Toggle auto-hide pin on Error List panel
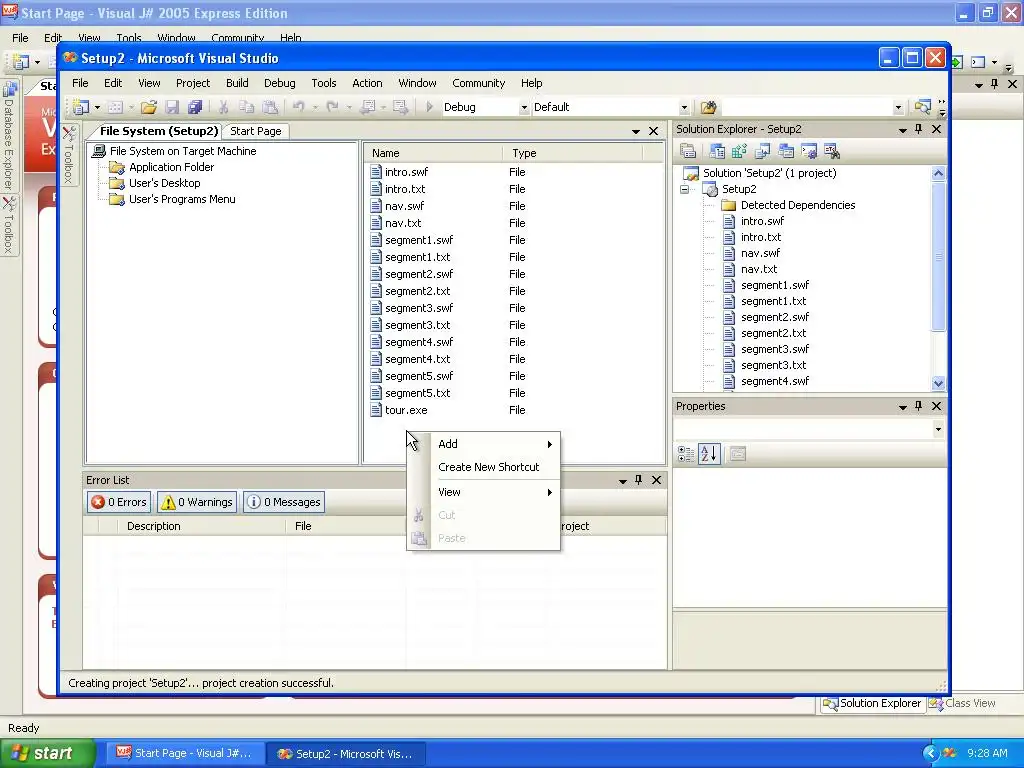 639,480
